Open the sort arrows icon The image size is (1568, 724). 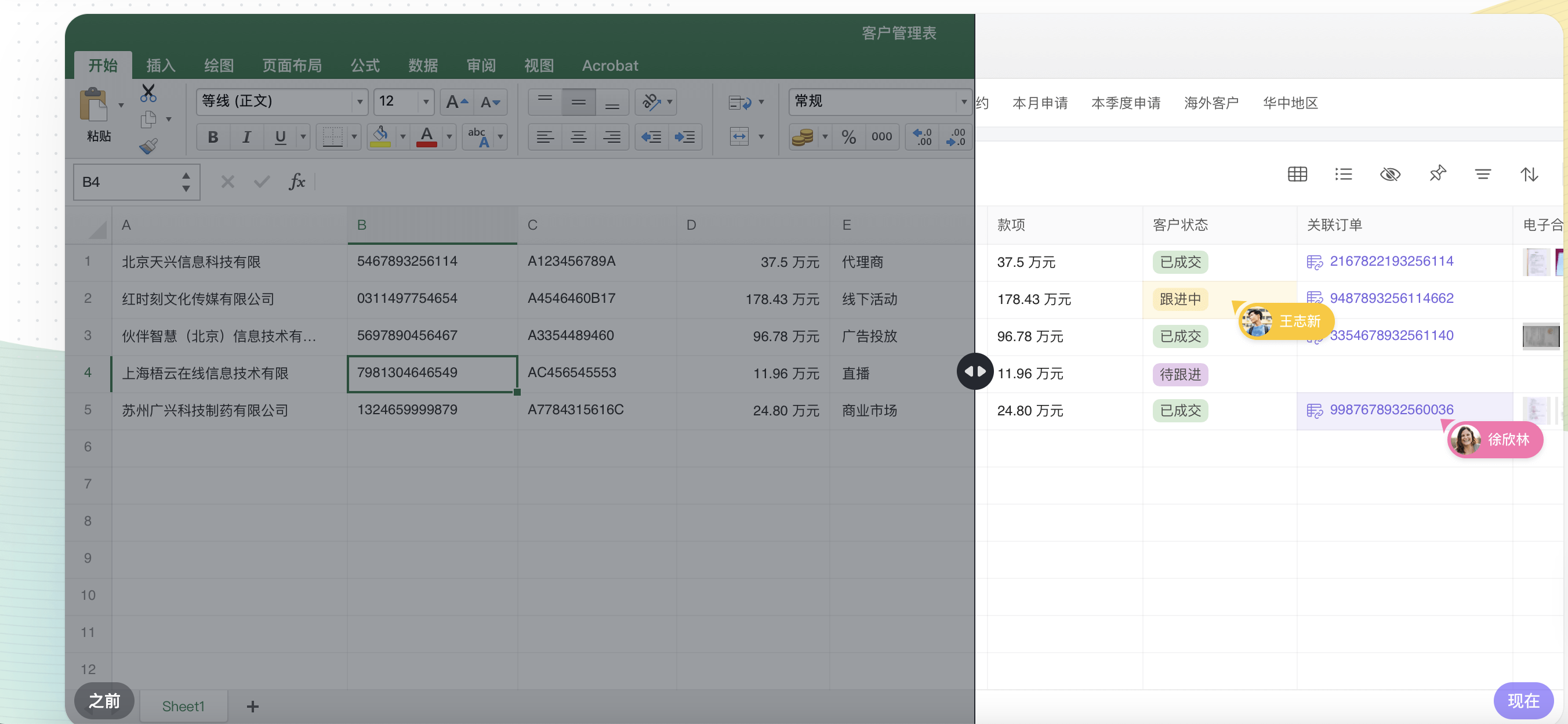point(1529,174)
